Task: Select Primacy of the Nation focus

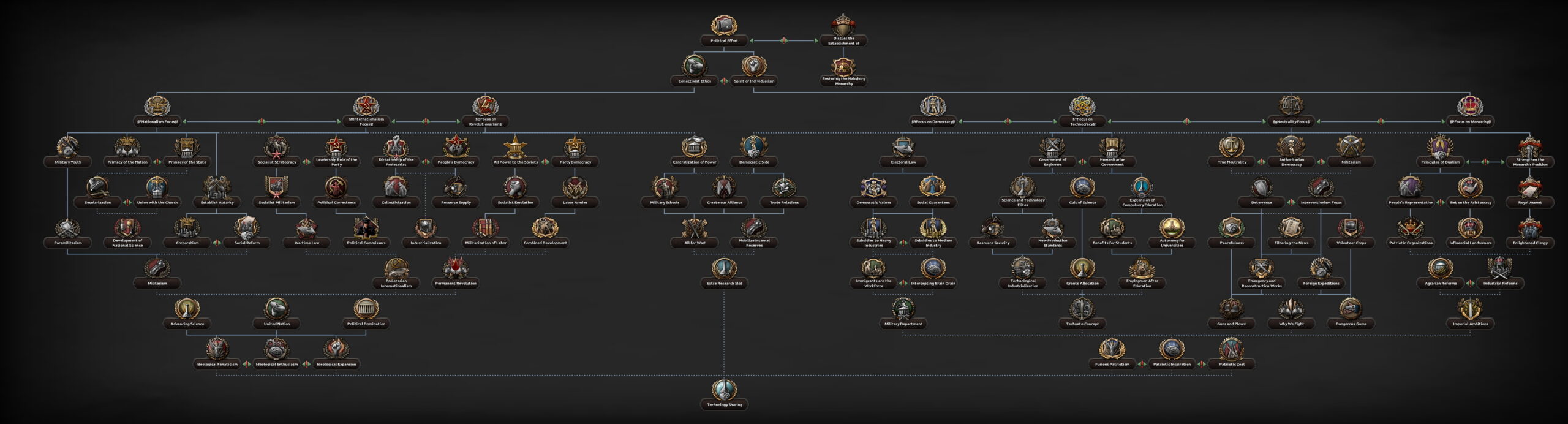Action: coord(127,152)
